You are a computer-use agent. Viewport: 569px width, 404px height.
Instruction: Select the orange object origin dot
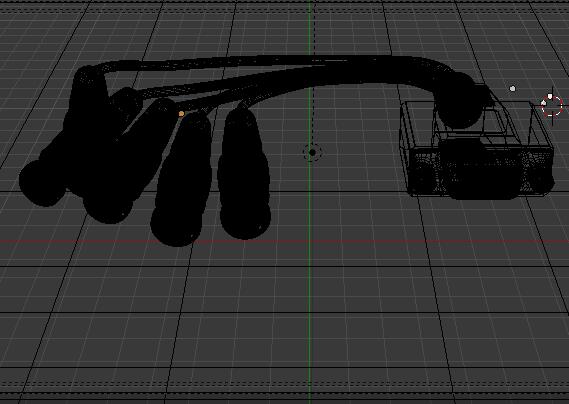[x=181, y=114]
